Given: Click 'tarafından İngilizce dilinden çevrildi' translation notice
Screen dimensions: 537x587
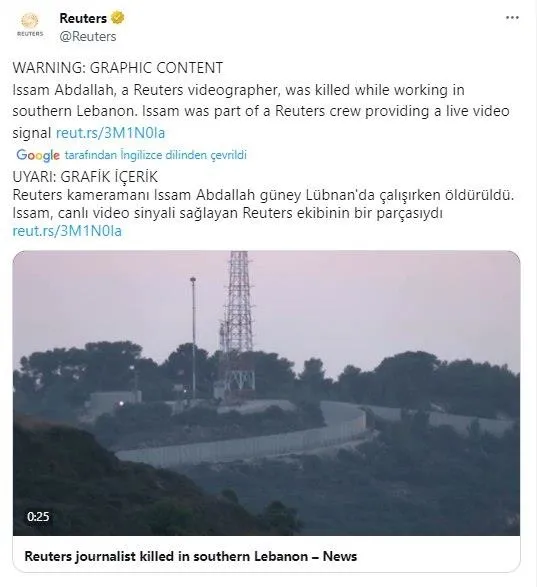Looking at the screenshot, I should [x=155, y=155].
